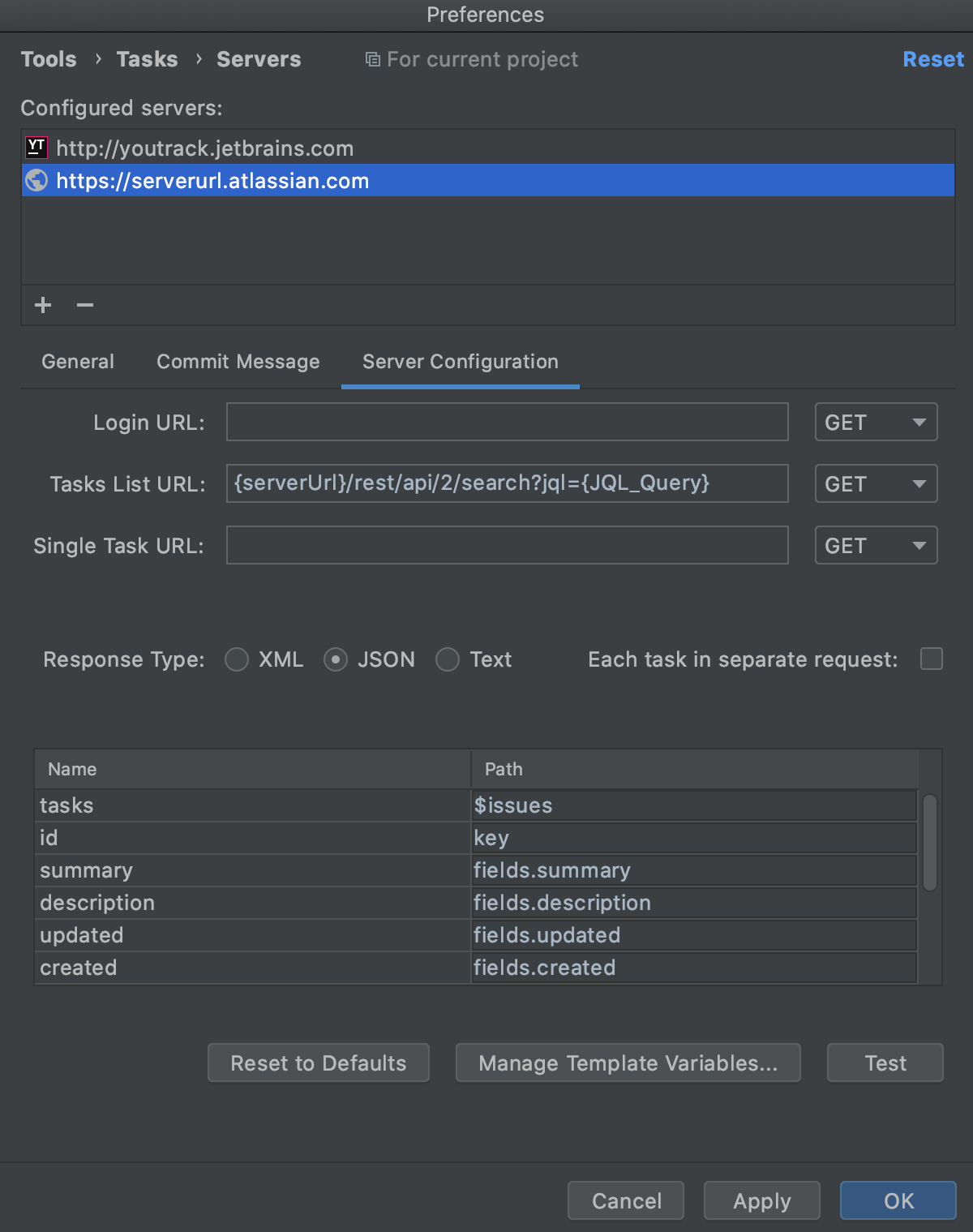This screenshot has width=973, height=1232.
Task: Click the Servers breadcrumb
Action: coord(259,59)
